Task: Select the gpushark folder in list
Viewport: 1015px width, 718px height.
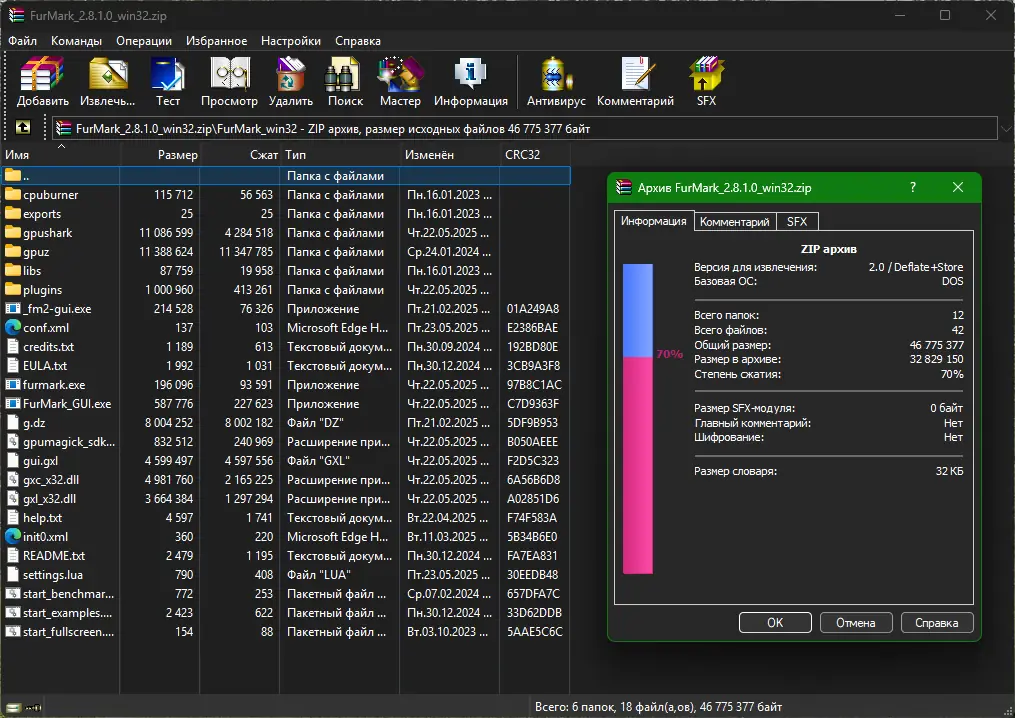Action: click(47, 233)
